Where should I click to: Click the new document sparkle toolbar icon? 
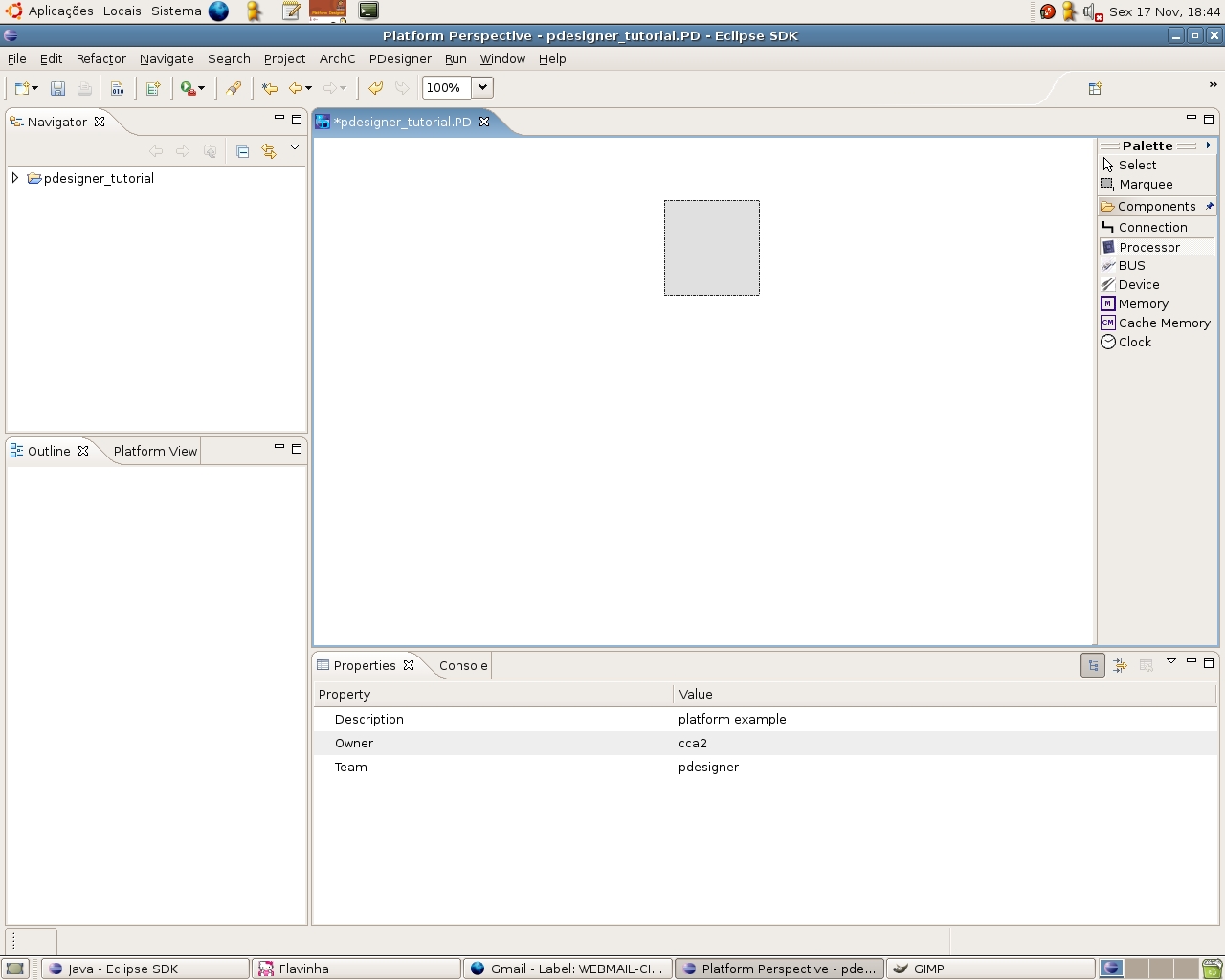152,88
